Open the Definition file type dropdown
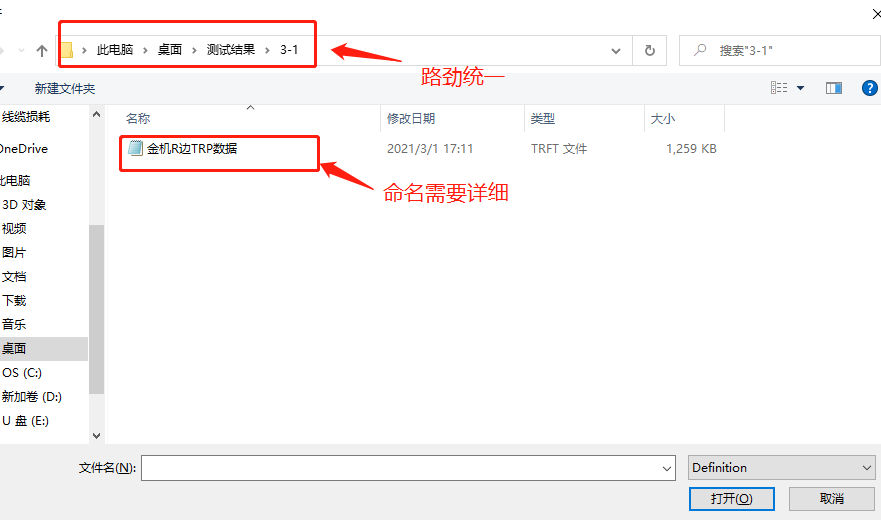The image size is (881, 520). 782,468
